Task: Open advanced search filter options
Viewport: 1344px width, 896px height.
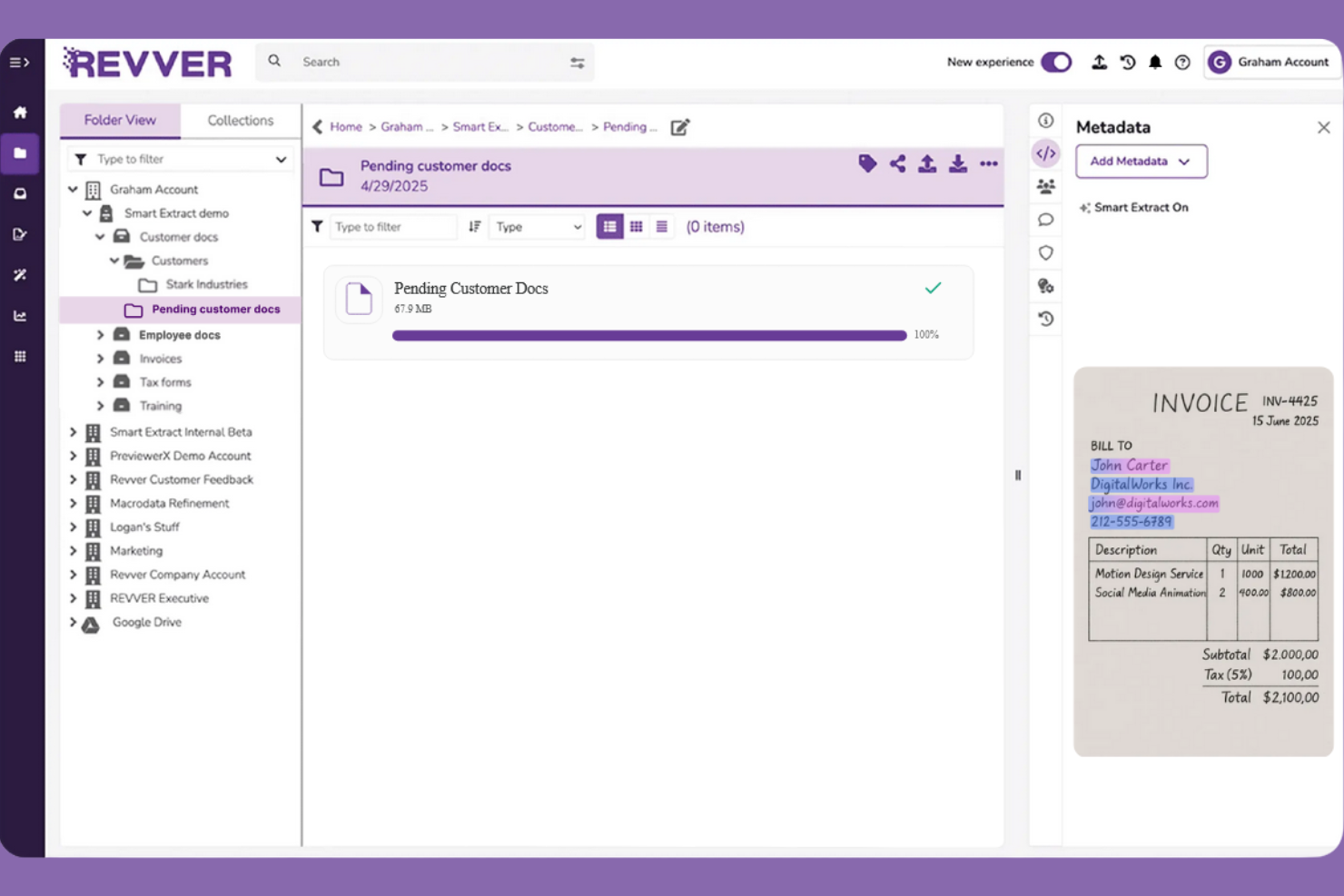Action: pos(577,63)
